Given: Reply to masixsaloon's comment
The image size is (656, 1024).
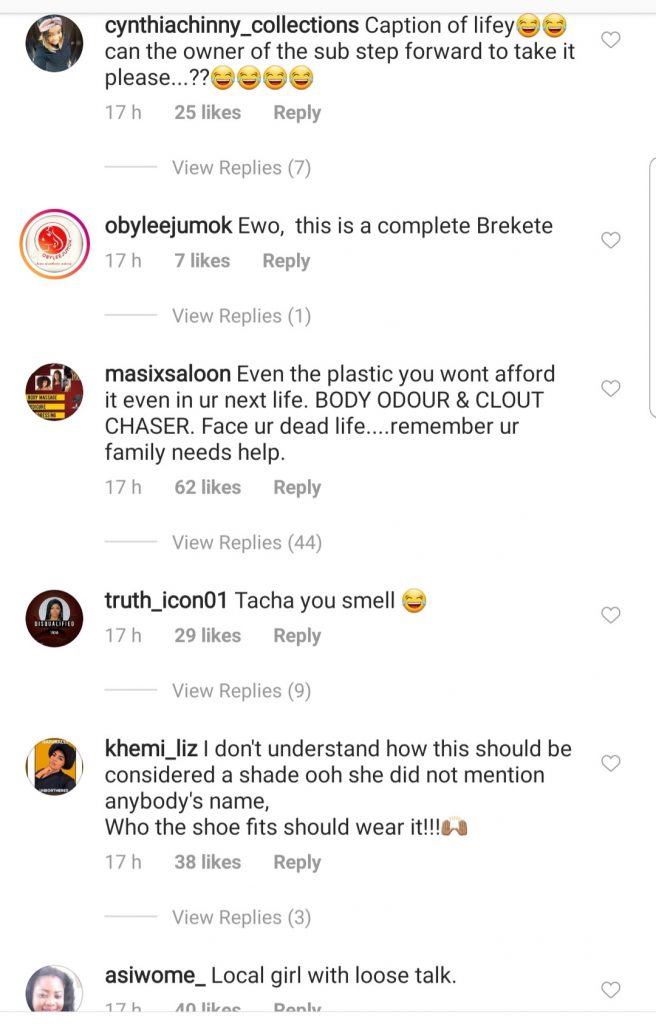Looking at the screenshot, I should (x=297, y=487).
